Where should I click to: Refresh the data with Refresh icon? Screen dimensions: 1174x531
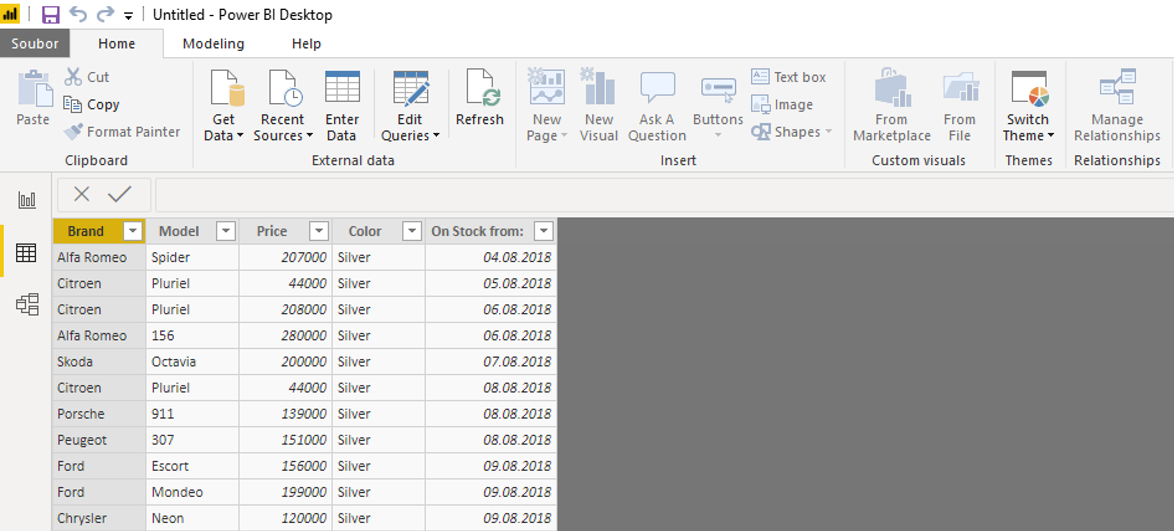(479, 98)
